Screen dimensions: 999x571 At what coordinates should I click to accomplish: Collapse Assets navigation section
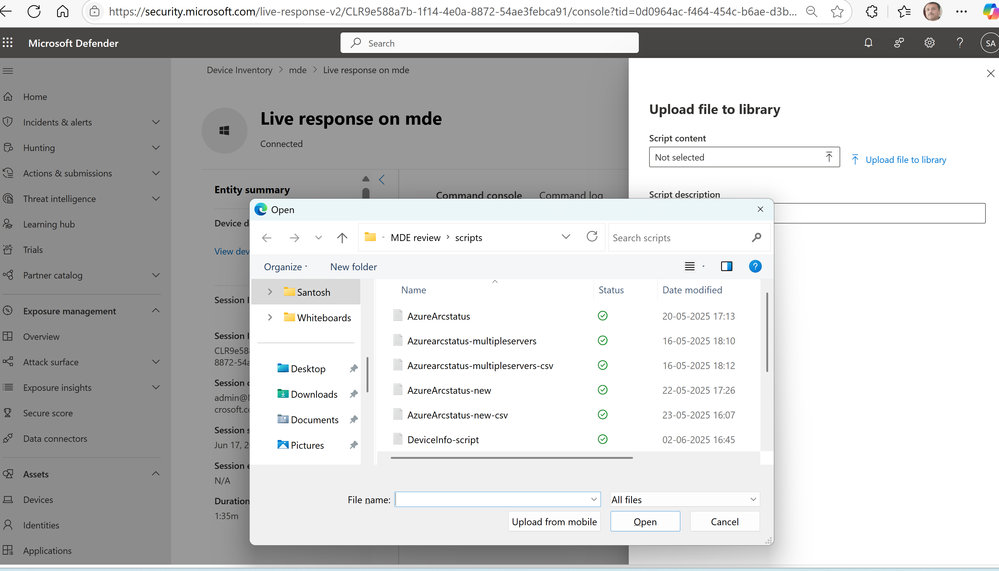155,473
